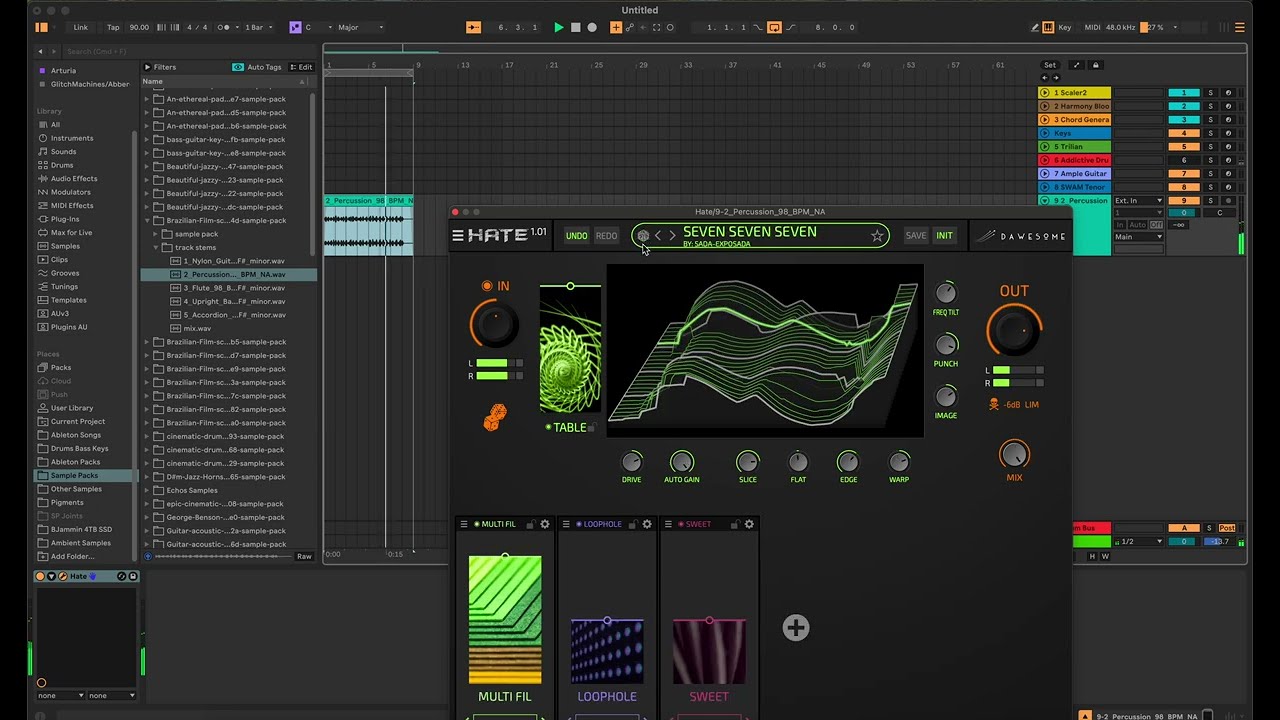This screenshot has height=720, width=1280.
Task: Click the skull -6dB limiter icon
Action: point(994,405)
